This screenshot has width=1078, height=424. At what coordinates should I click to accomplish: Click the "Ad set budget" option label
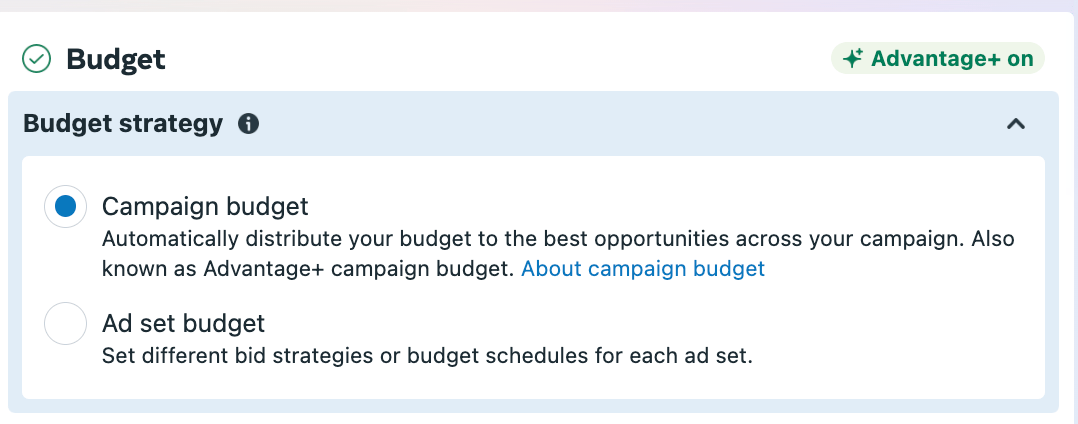click(x=183, y=324)
